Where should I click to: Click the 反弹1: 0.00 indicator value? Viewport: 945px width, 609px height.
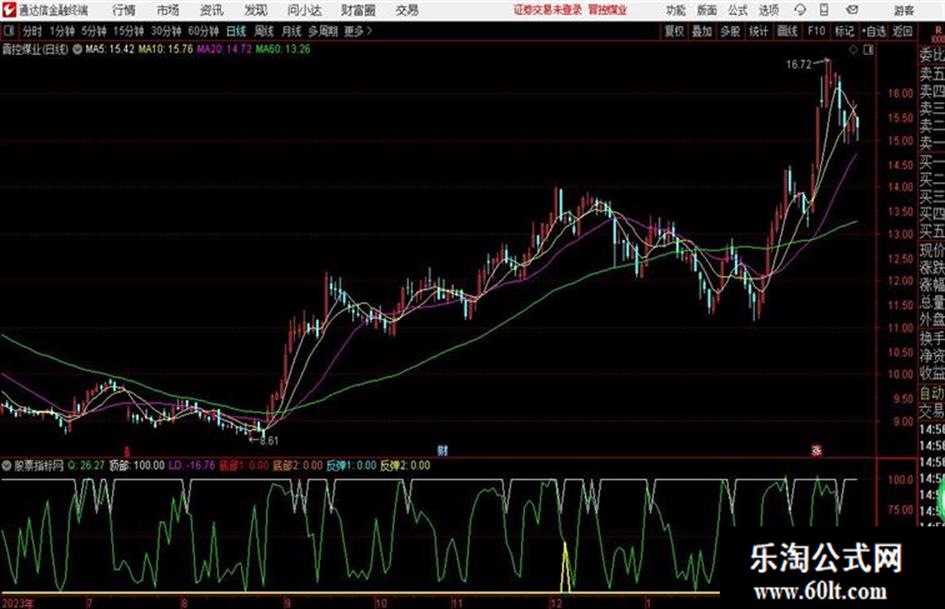pyautogui.click(x=351, y=465)
